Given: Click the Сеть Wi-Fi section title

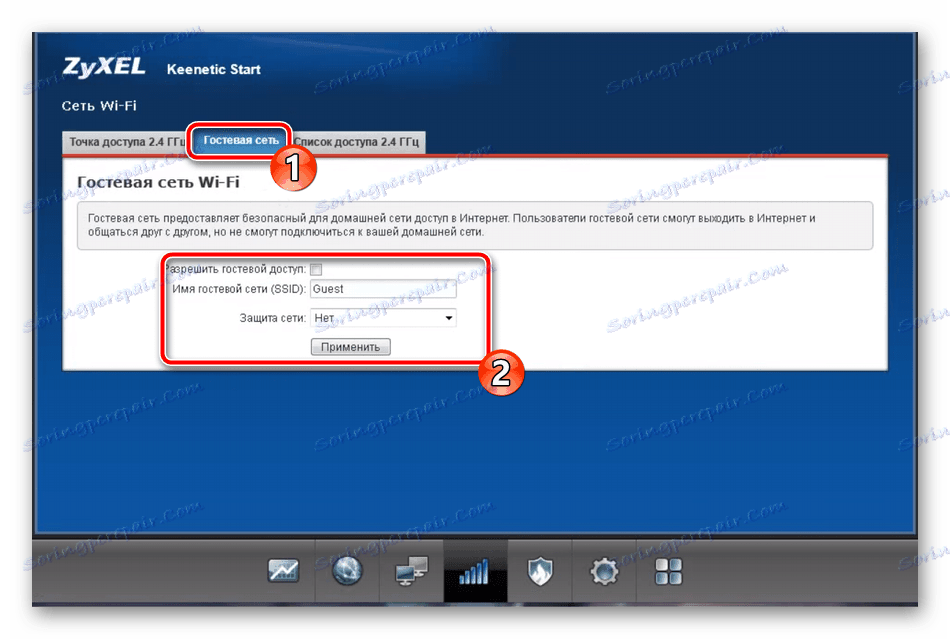Looking at the screenshot, I should point(99,105).
